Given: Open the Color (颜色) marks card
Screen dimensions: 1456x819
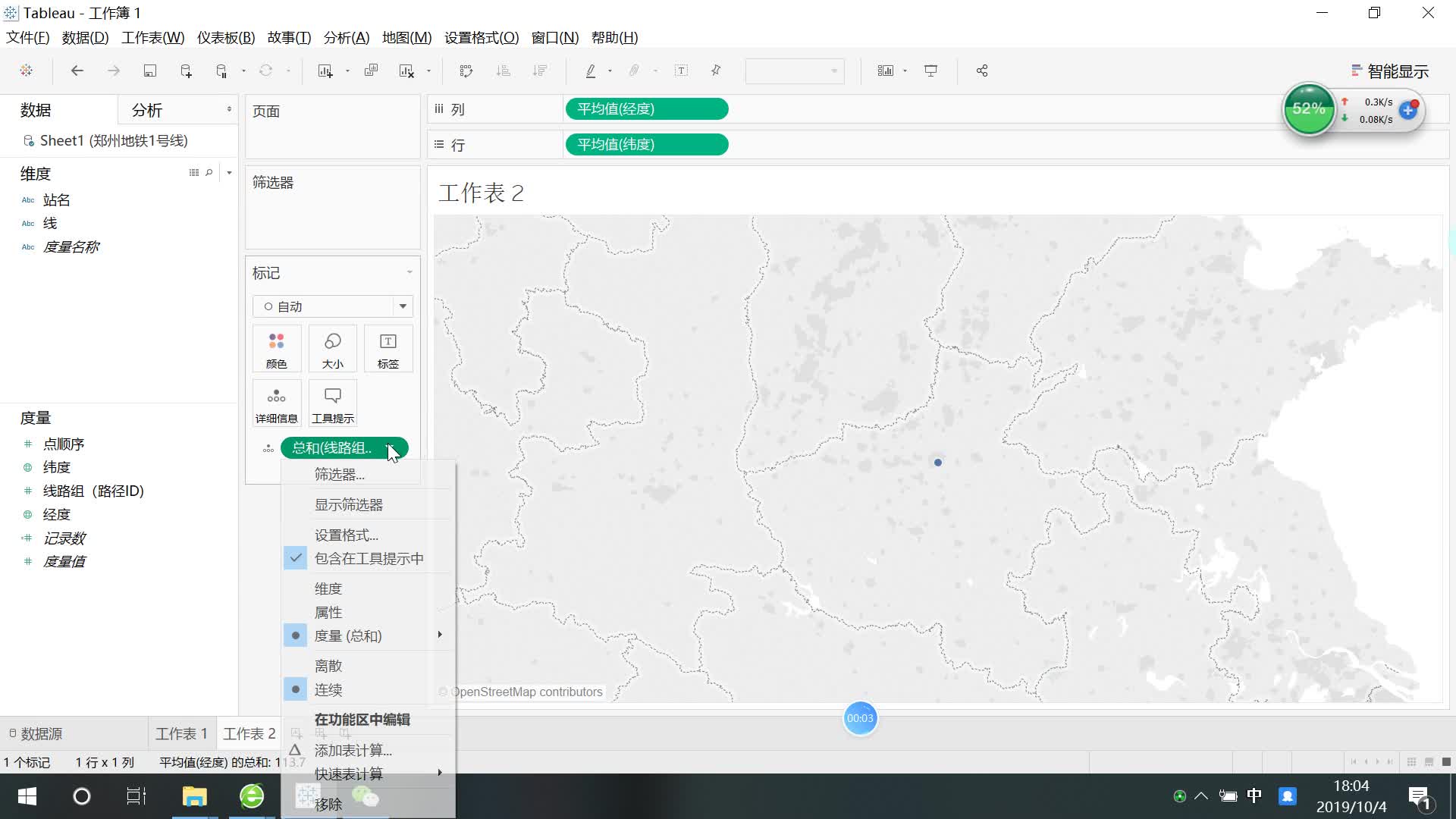Looking at the screenshot, I should [x=277, y=349].
